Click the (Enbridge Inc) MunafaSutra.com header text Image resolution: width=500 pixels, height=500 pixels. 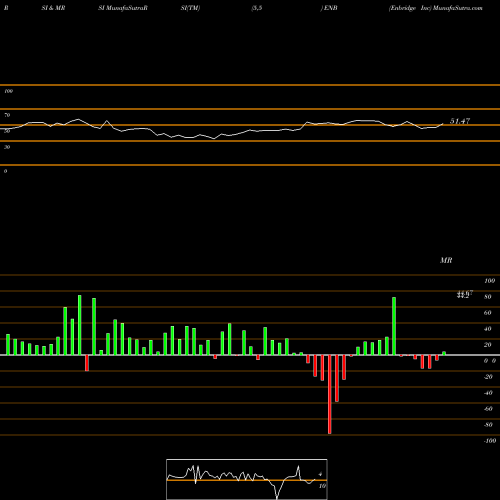pyautogui.click(x=435, y=8)
